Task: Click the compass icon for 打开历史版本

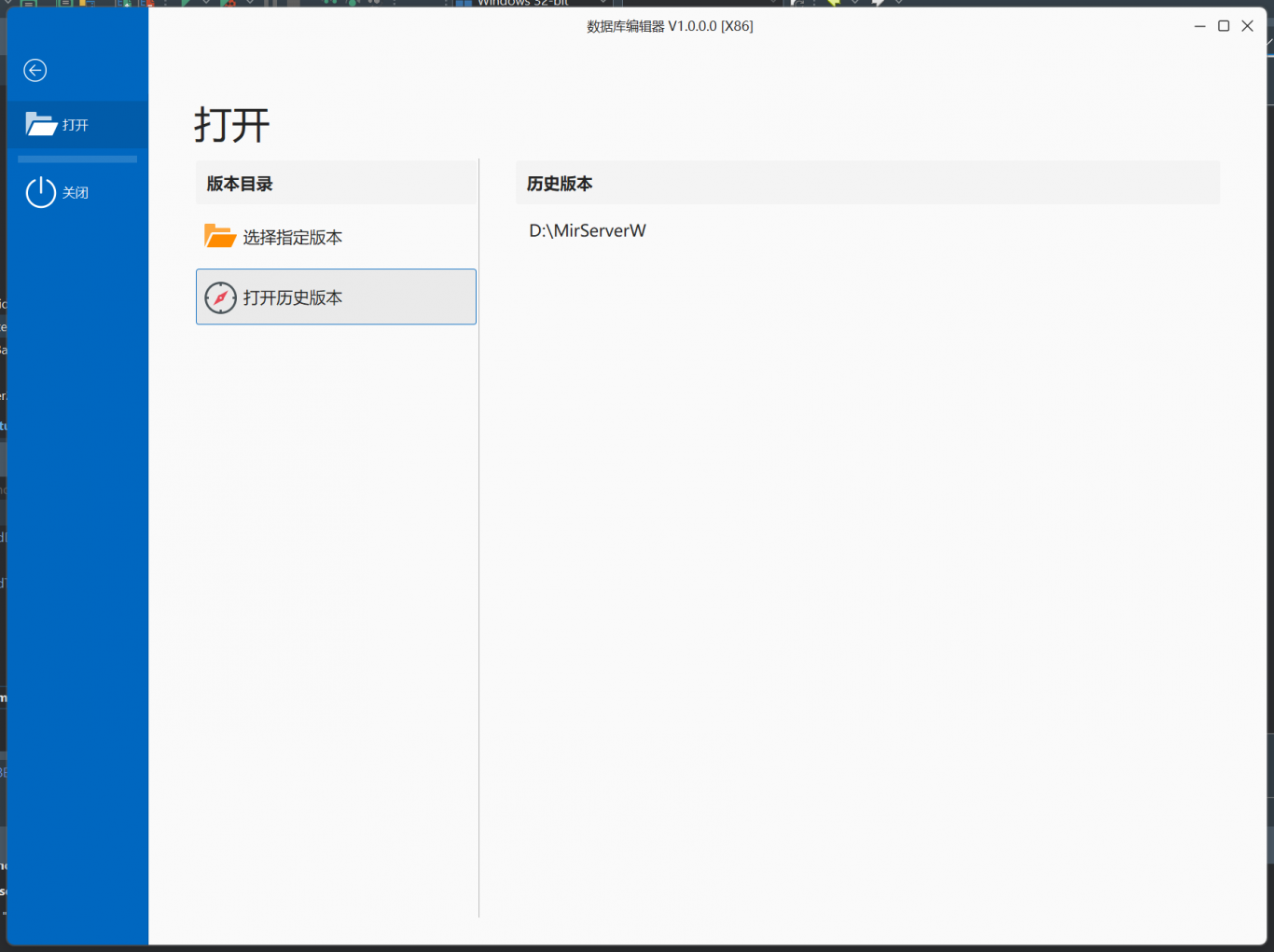Action: coord(220,297)
